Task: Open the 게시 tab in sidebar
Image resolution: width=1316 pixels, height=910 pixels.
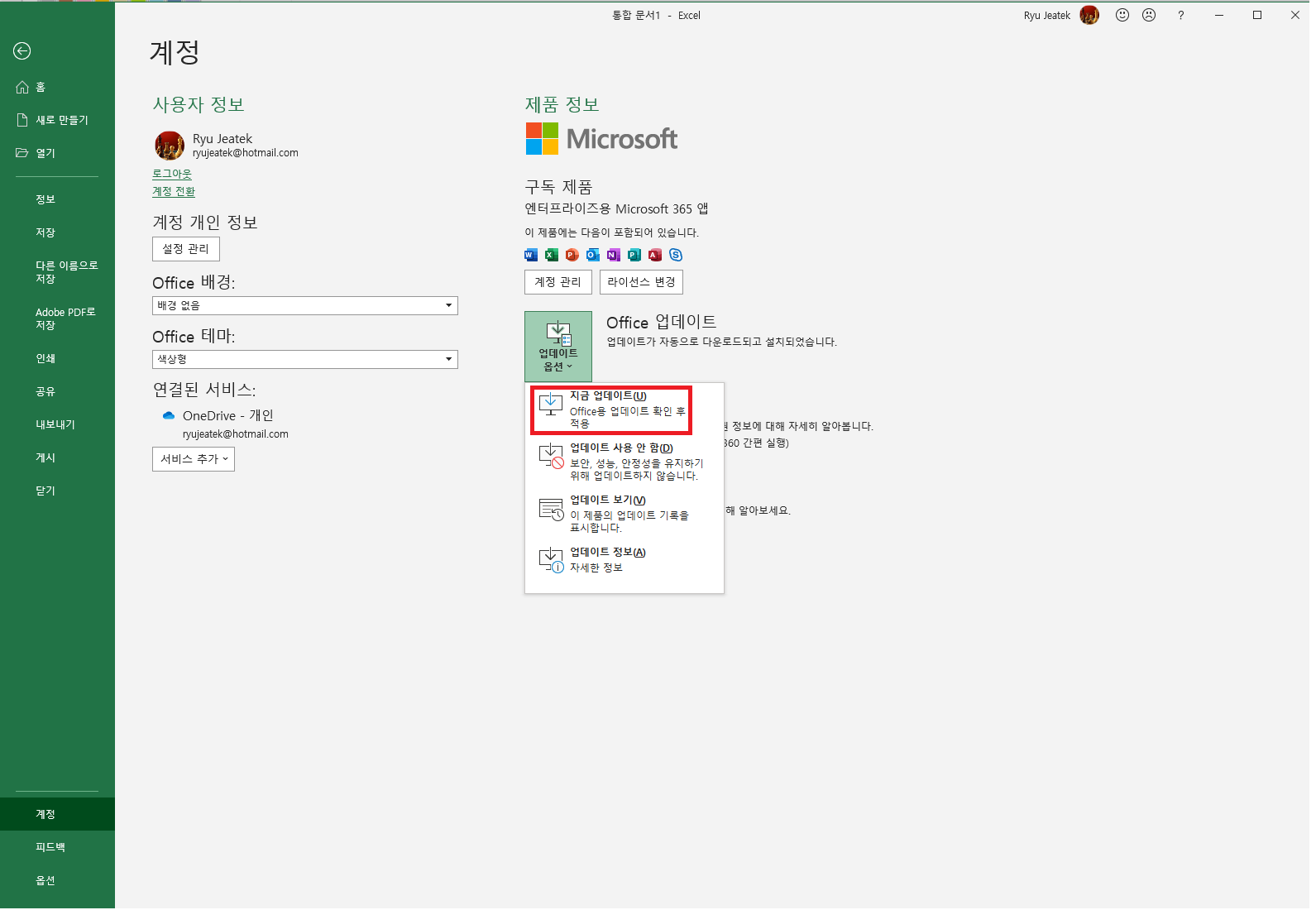Action: click(x=57, y=457)
